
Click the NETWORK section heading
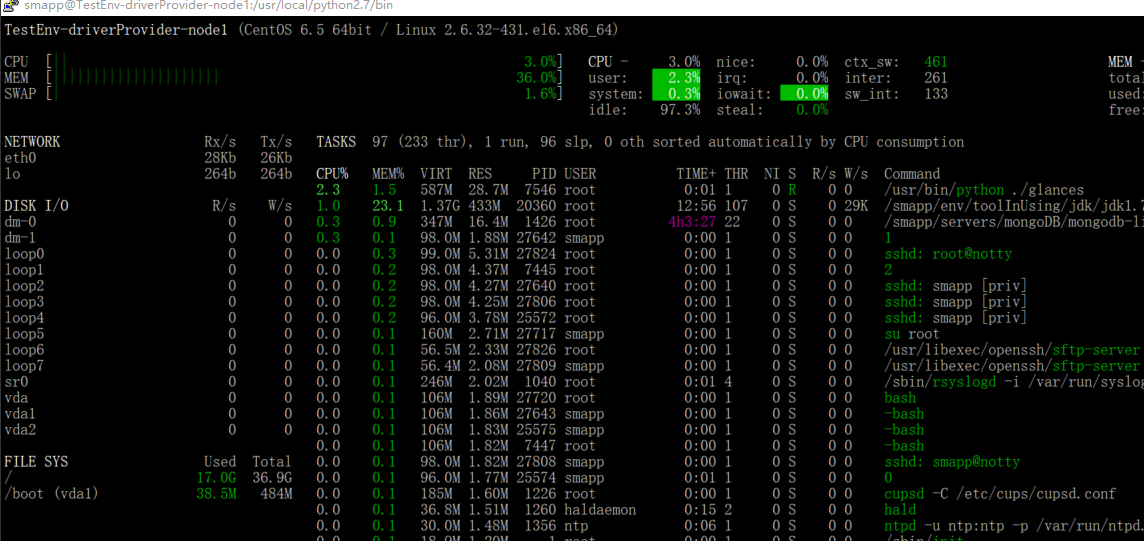point(33,141)
